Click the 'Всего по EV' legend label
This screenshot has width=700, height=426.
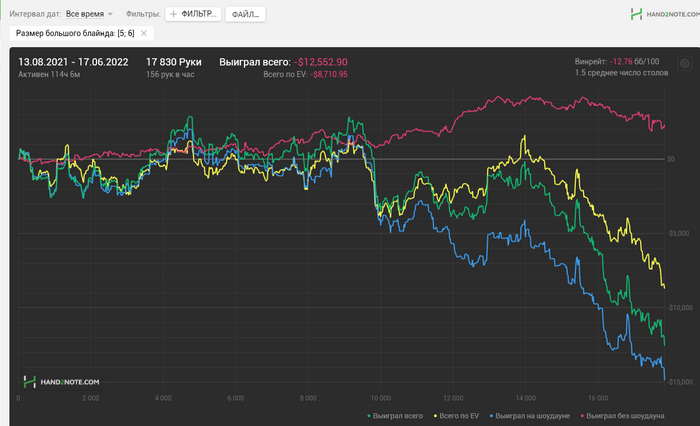[x=460, y=414]
